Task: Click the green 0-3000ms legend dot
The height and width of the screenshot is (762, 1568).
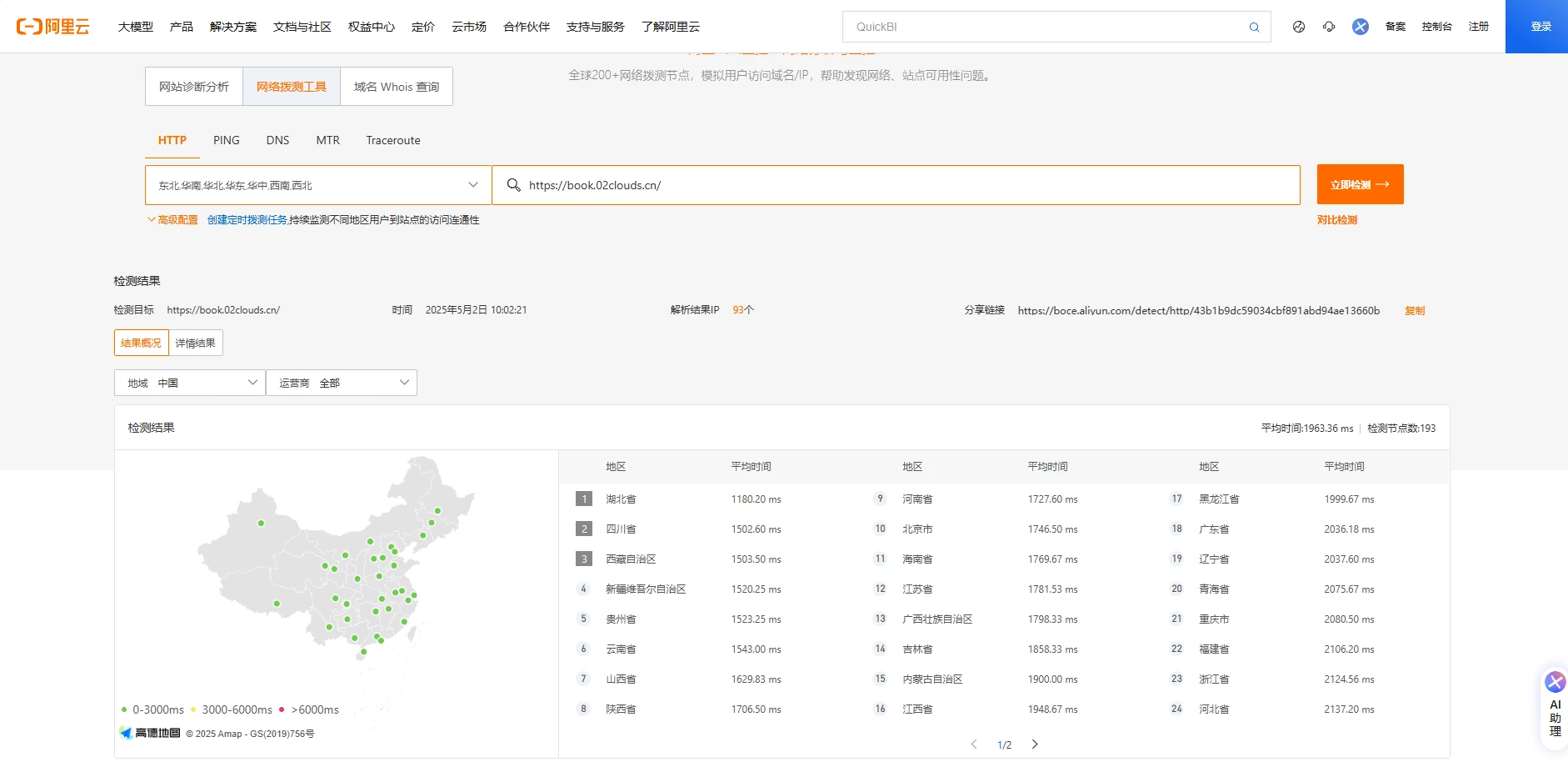Action: click(124, 709)
